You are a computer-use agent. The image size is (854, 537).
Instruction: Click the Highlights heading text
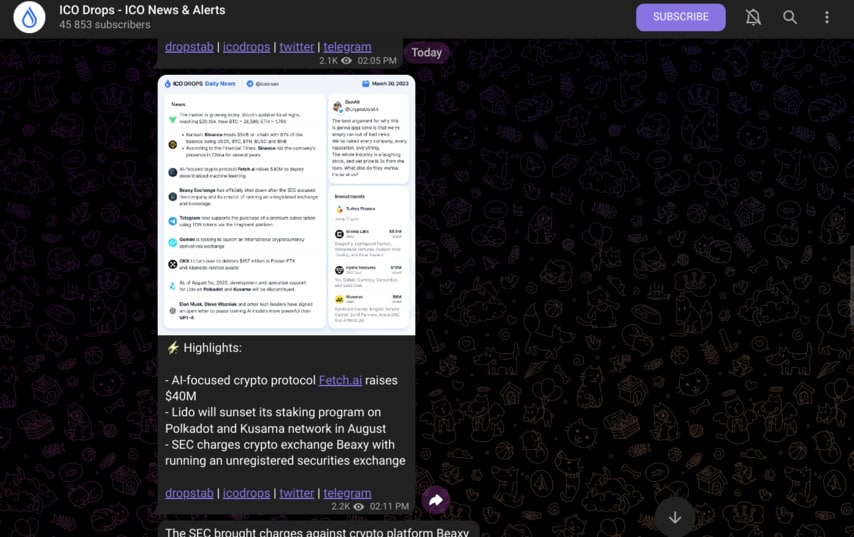tap(212, 348)
